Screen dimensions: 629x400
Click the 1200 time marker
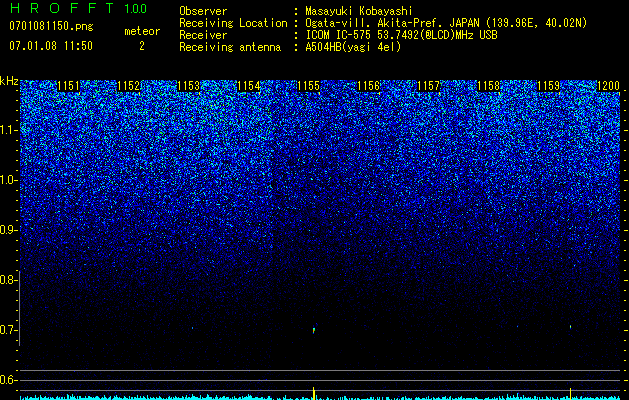pos(609,86)
